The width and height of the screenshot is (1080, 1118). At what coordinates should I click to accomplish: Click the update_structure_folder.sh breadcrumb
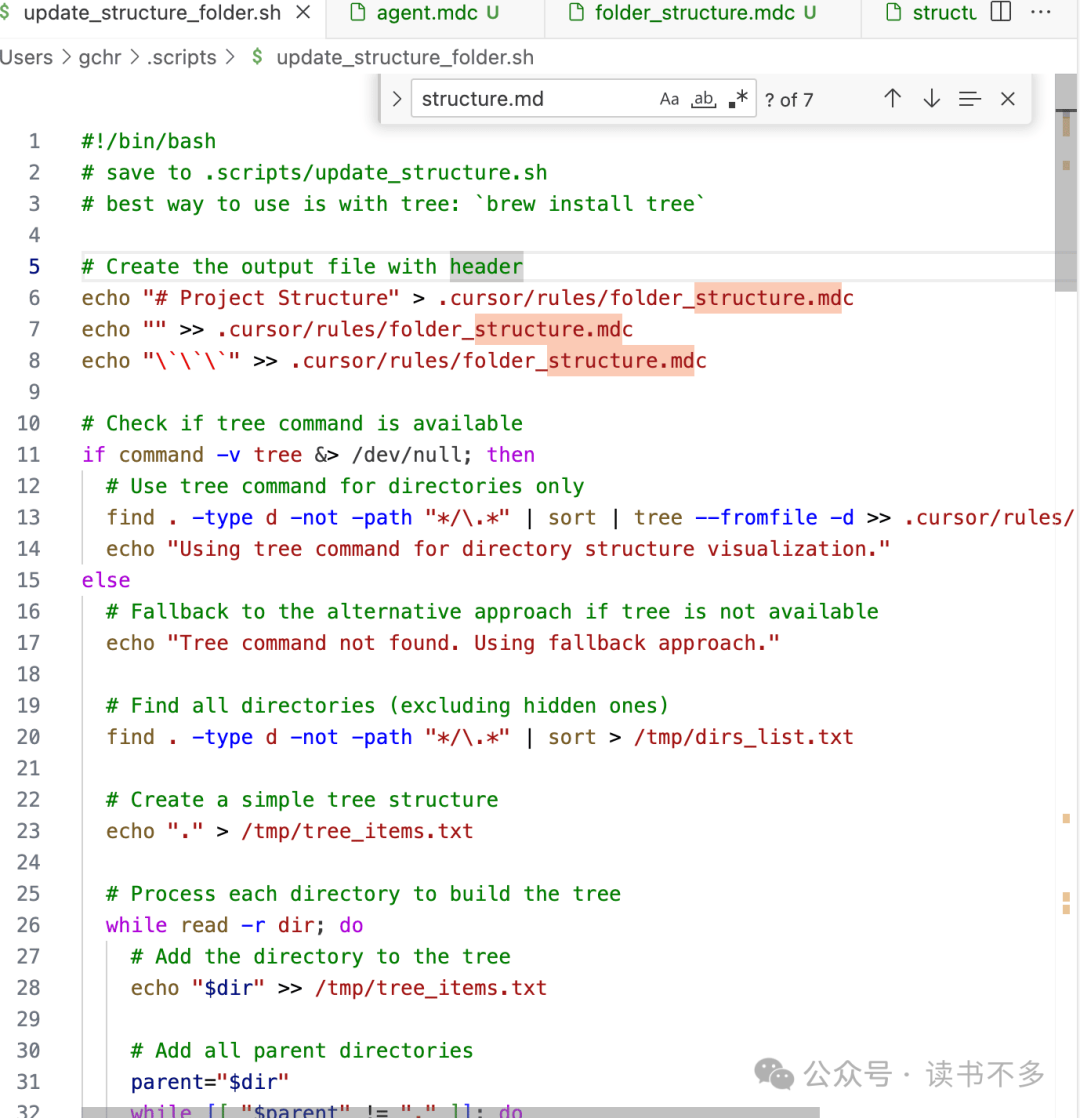pos(404,57)
